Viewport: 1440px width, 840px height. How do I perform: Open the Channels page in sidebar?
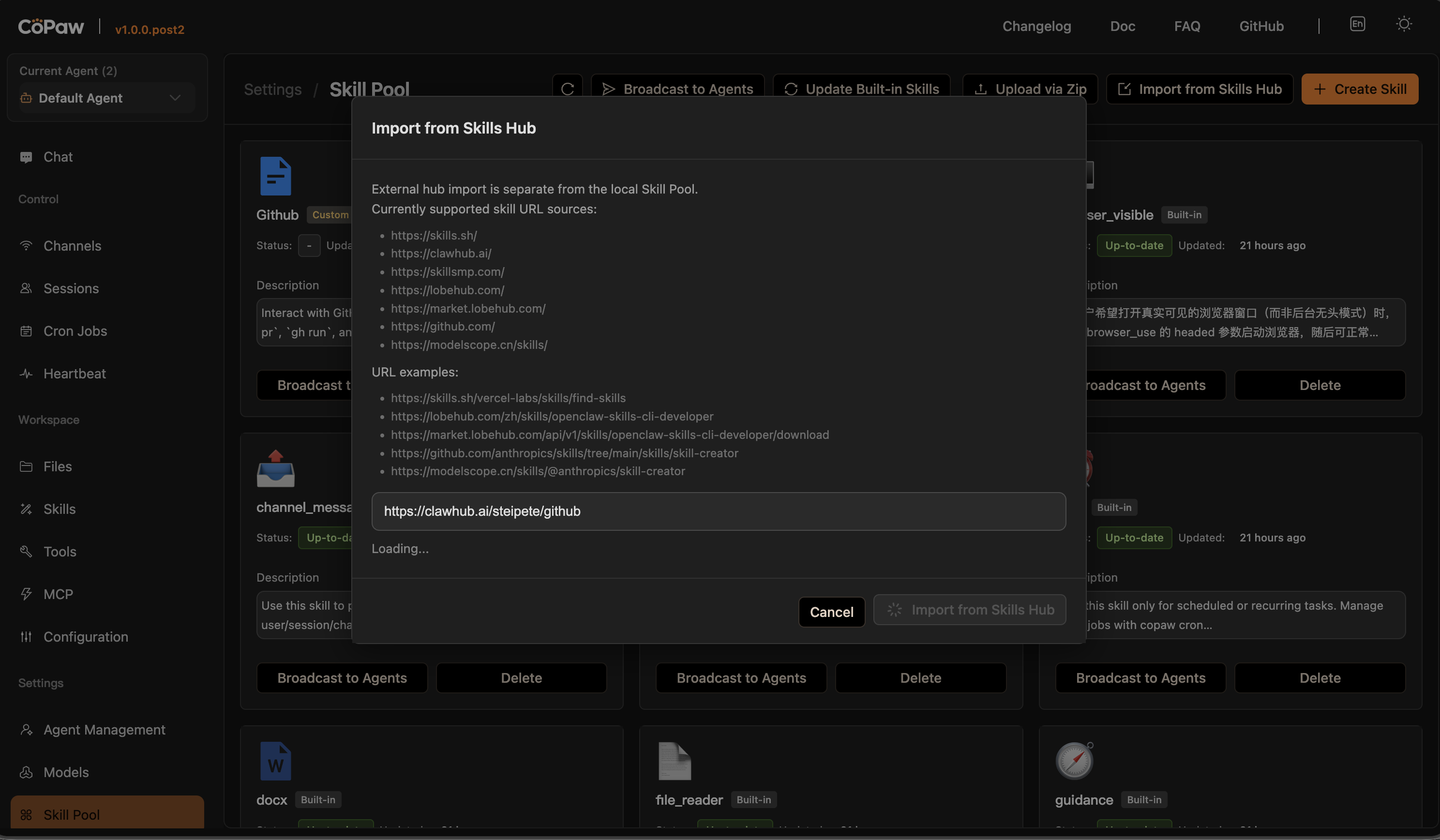(72, 246)
